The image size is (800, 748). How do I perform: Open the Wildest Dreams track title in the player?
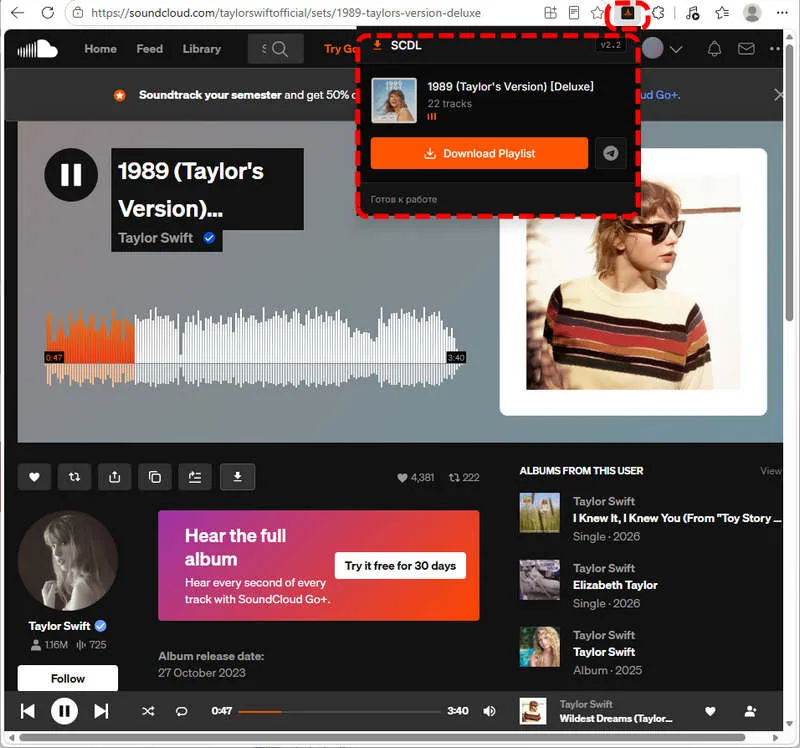point(616,718)
